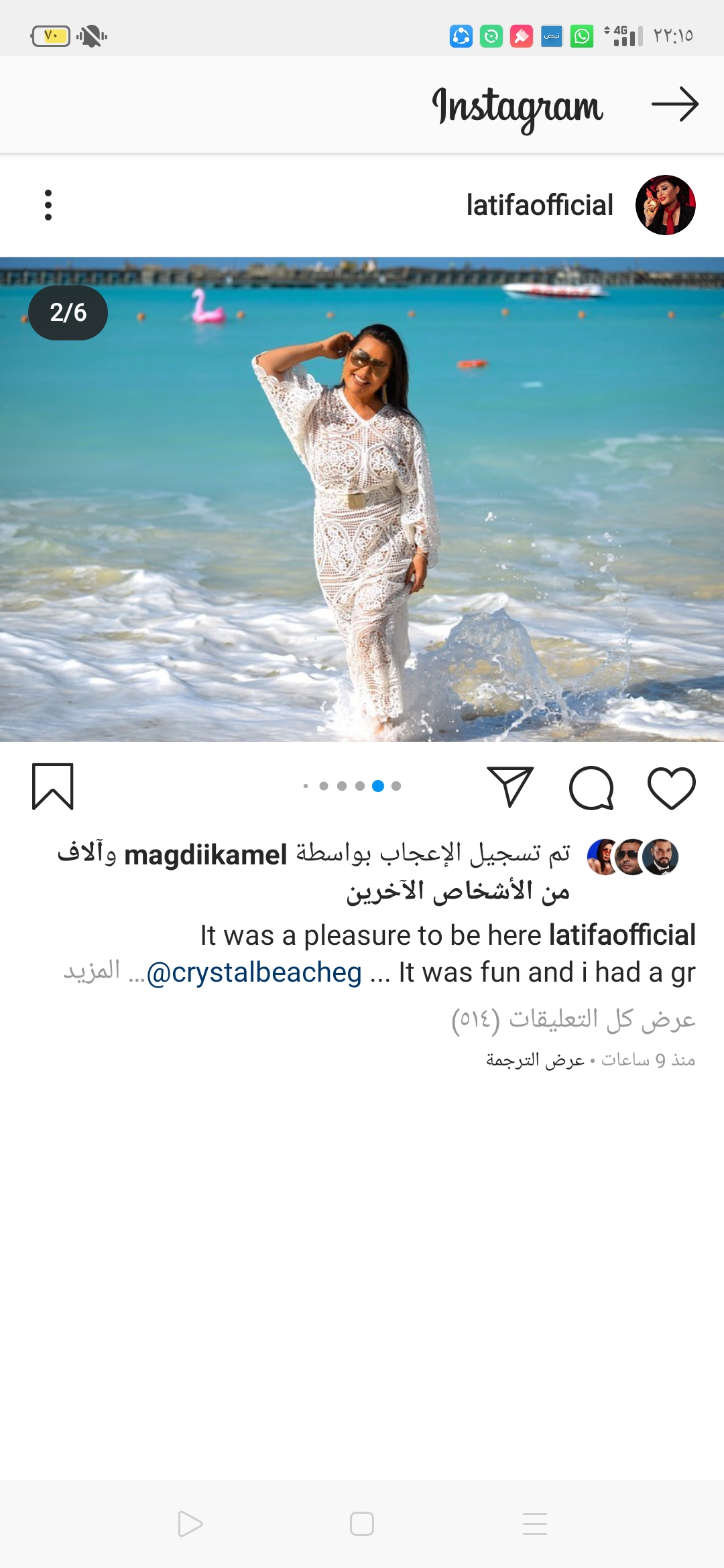Like the post with the heart icon

tap(671, 787)
